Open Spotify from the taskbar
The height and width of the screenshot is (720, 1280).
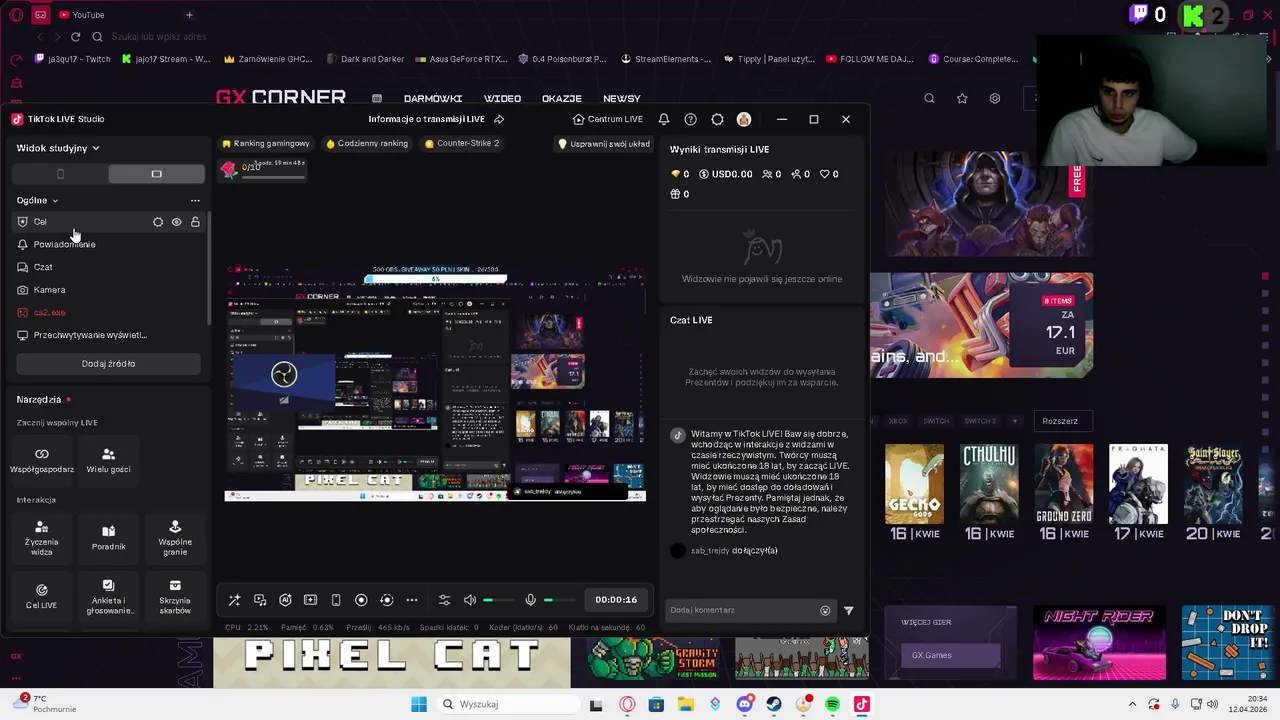[832, 704]
